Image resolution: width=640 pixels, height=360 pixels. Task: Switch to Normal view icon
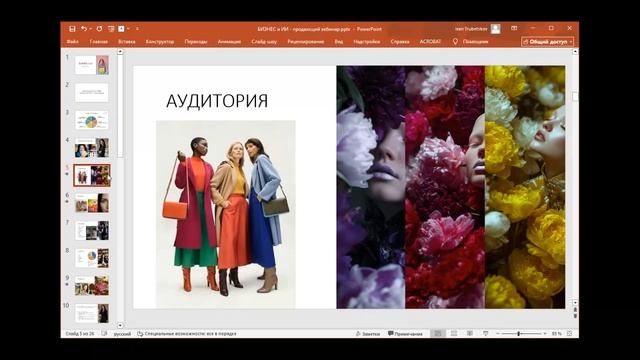pos(438,334)
